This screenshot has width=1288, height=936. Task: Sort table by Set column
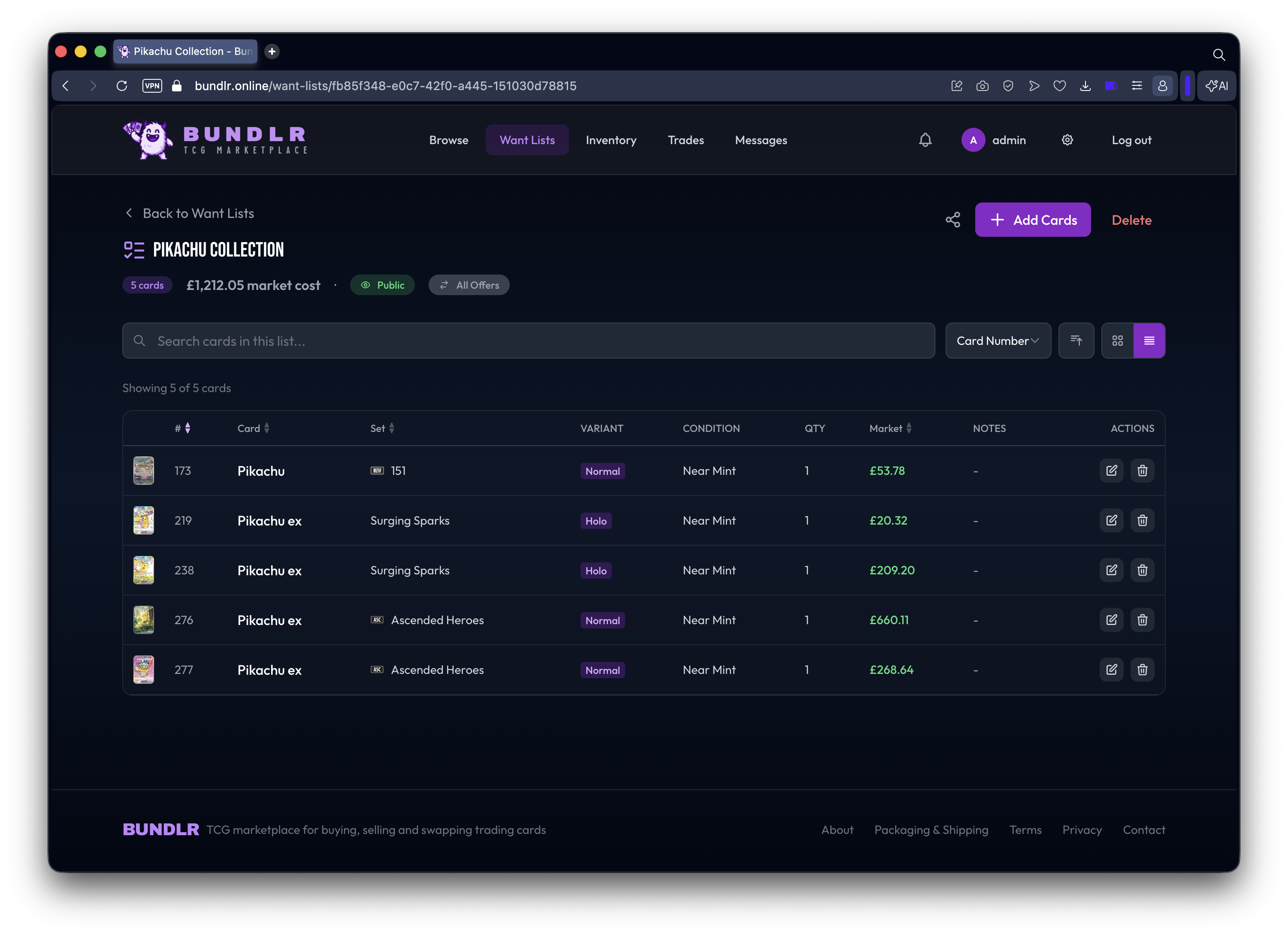pyautogui.click(x=382, y=428)
